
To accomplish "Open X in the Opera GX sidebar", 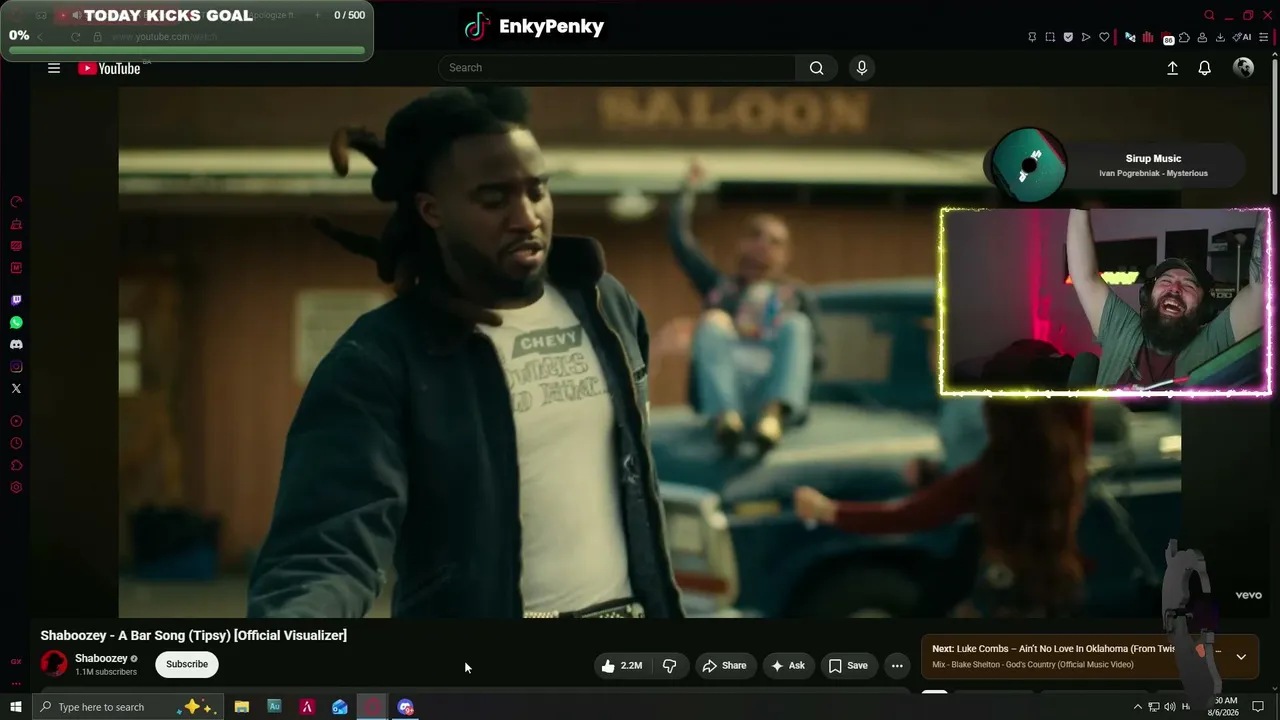I will [16, 389].
